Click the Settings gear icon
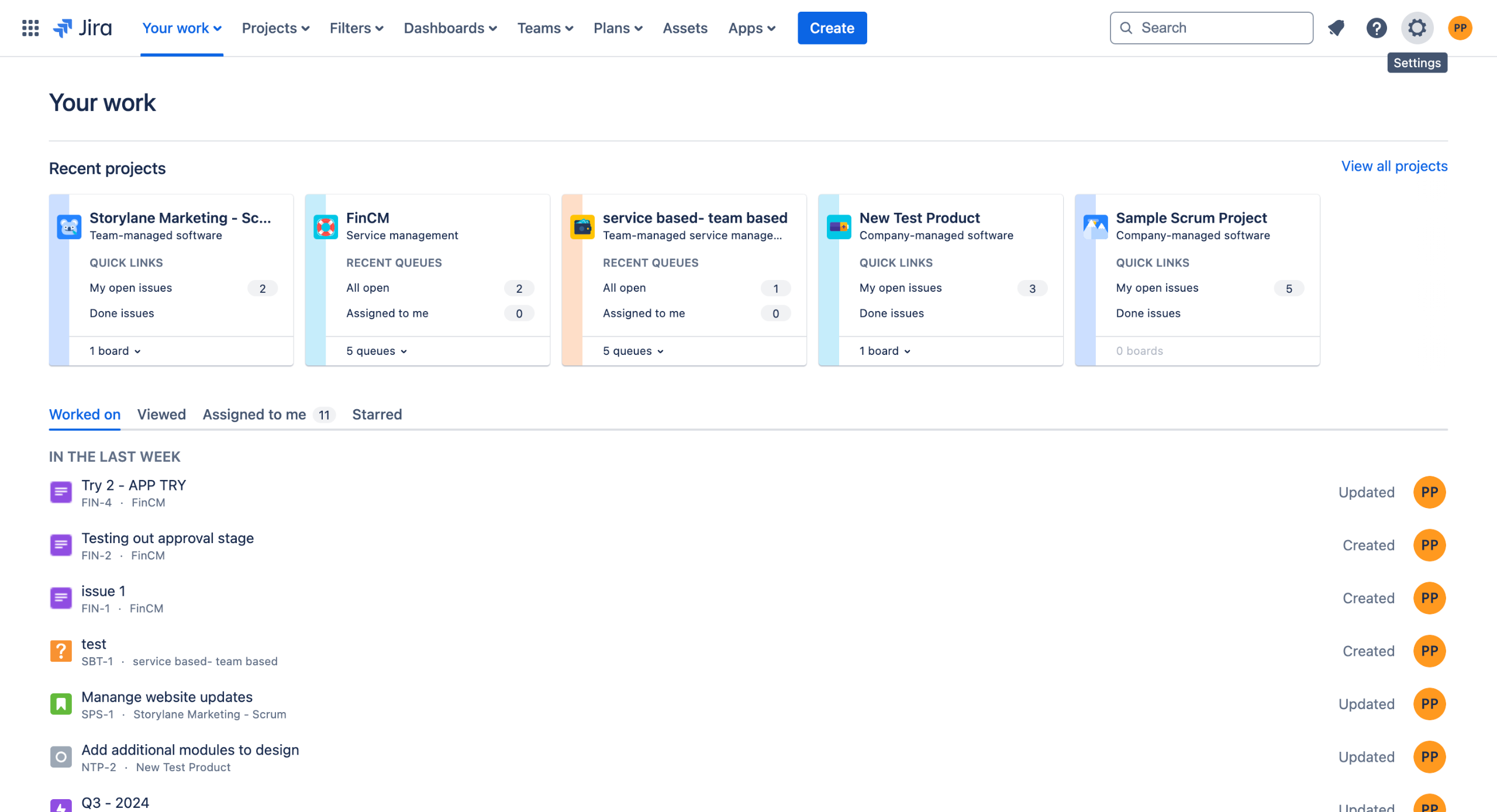Image resolution: width=1497 pixels, height=812 pixels. [x=1417, y=28]
